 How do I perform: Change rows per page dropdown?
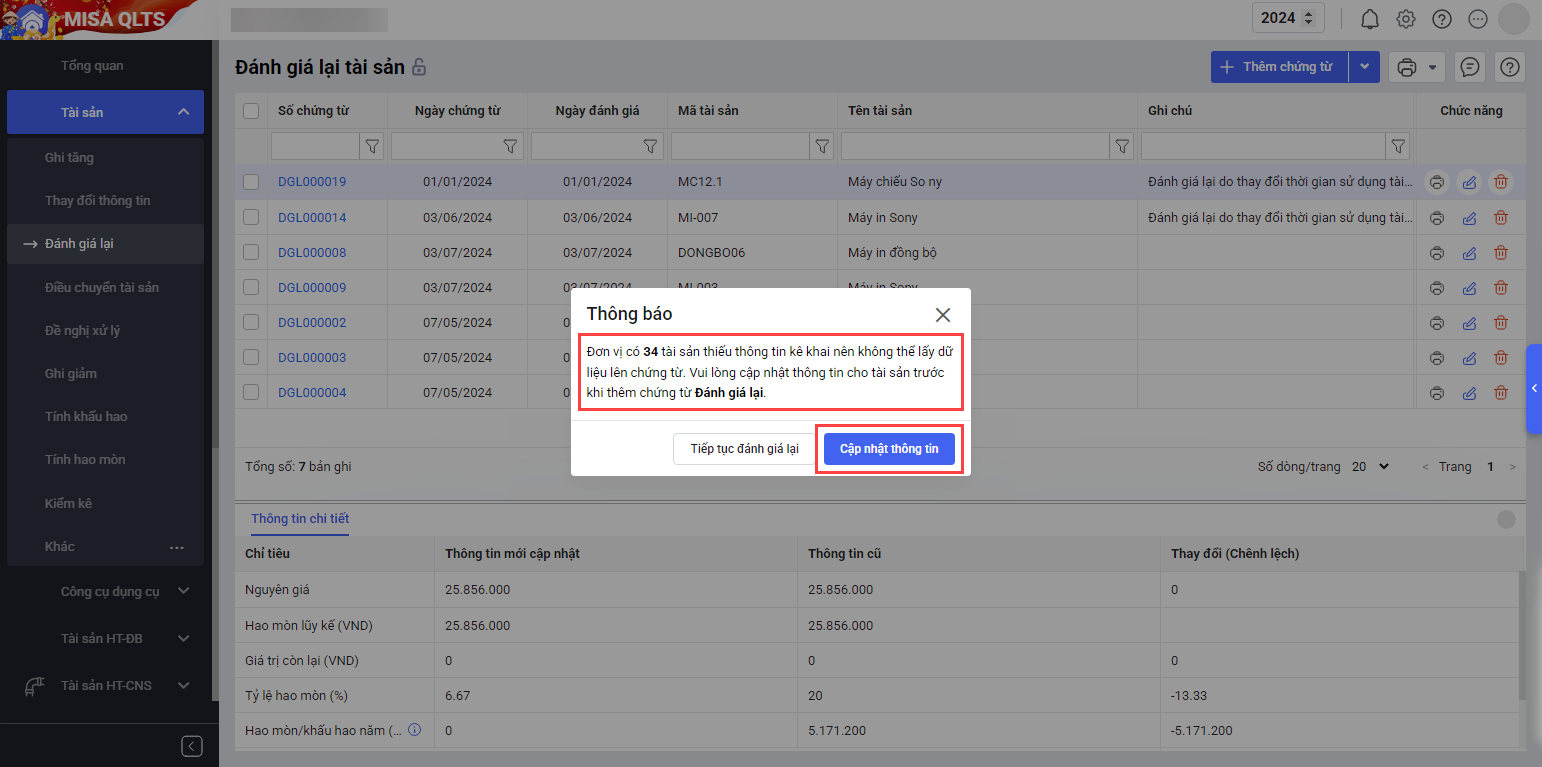coord(1370,467)
